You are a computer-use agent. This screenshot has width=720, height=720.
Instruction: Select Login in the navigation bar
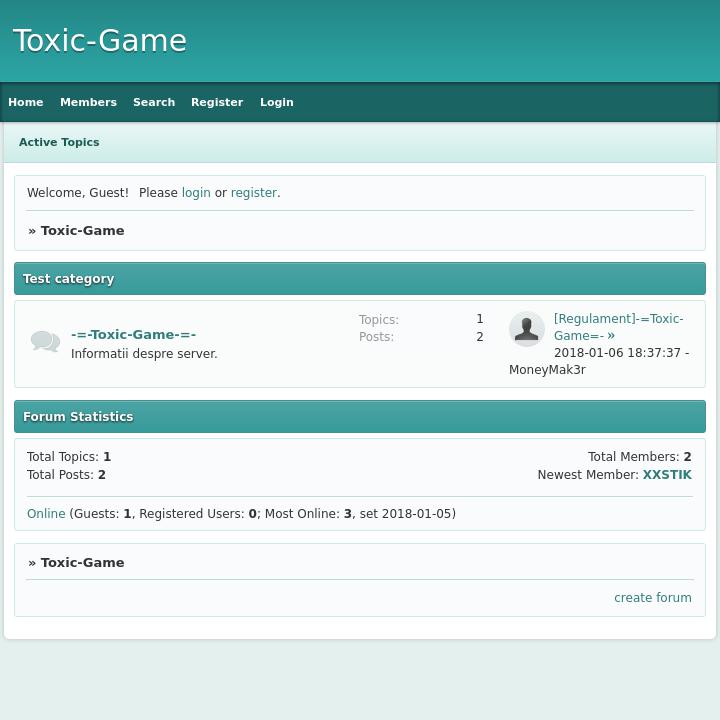pos(277,102)
